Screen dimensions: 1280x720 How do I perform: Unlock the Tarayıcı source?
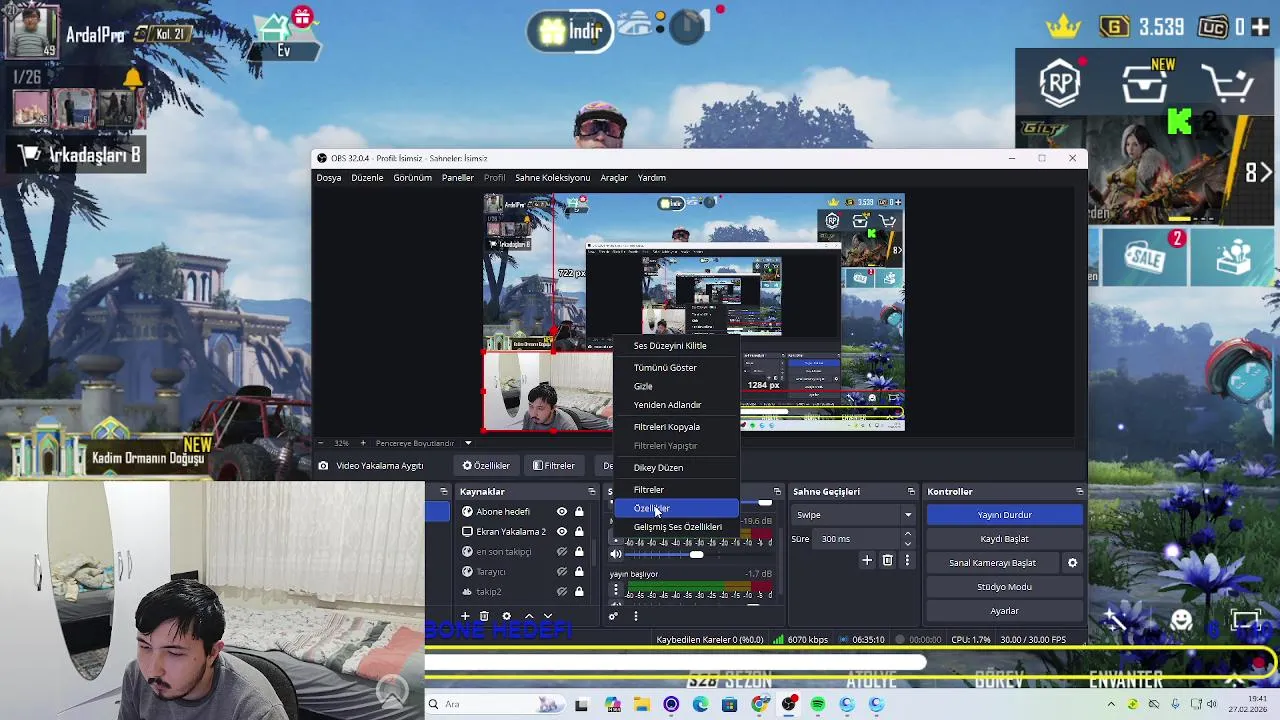[579, 572]
